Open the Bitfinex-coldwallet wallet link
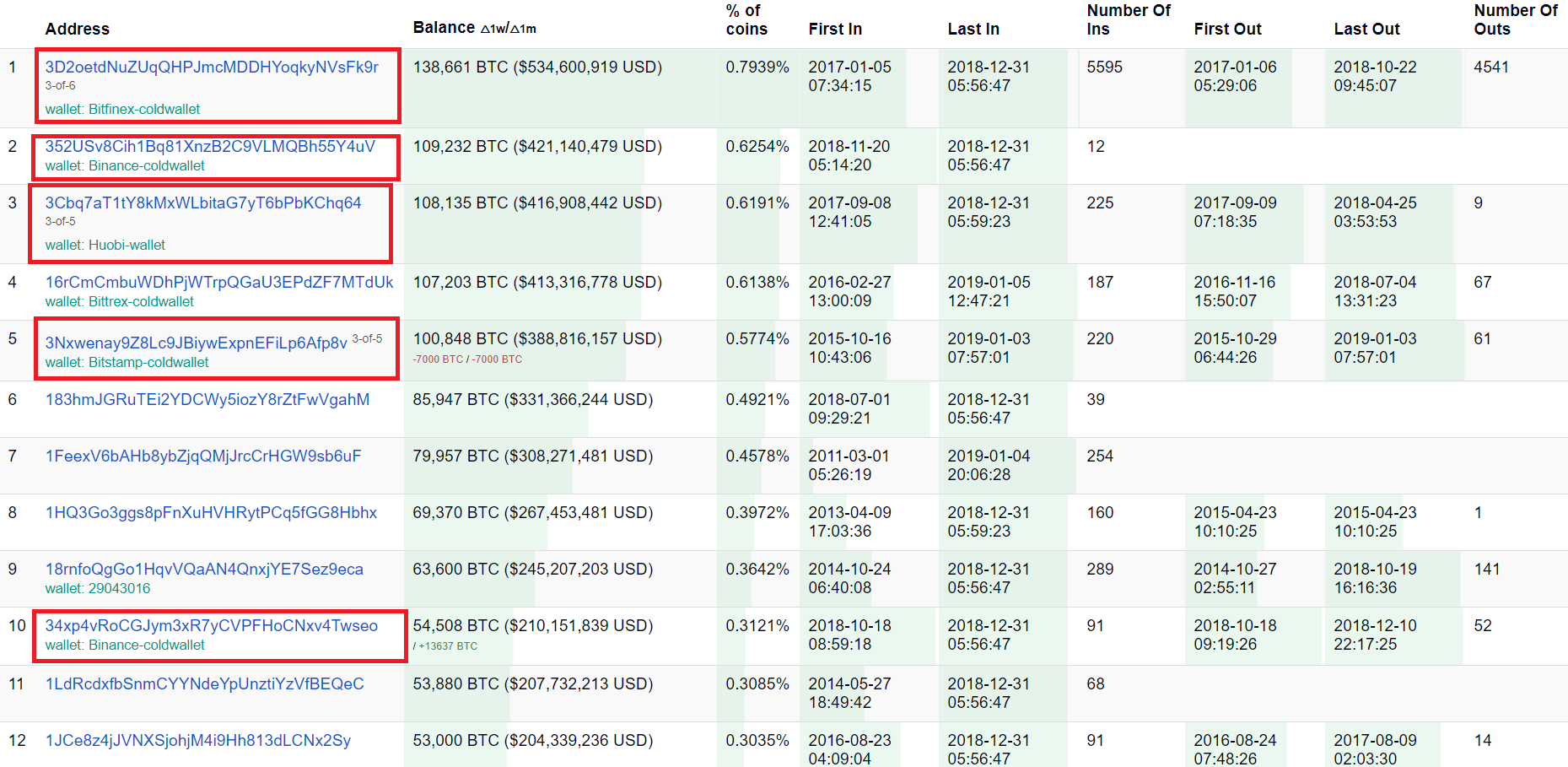This screenshot has width=1568, height=767. click(122, 109)
